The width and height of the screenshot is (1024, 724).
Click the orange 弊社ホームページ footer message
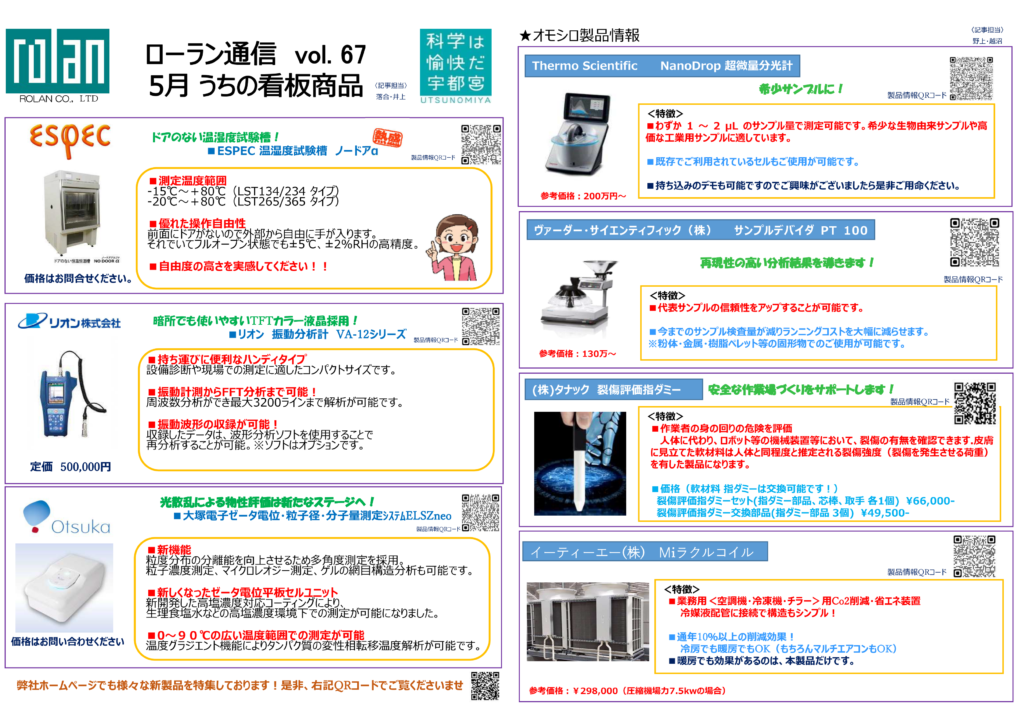click(x=240, y=685)
